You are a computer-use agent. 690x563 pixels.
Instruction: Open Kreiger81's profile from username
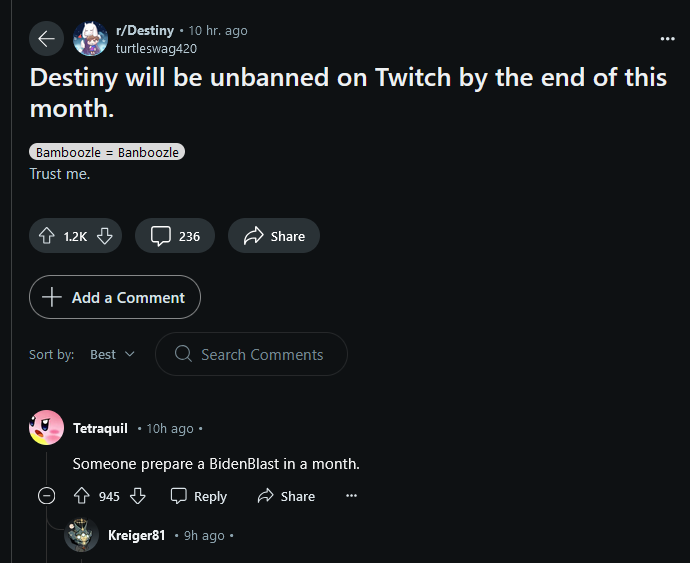click(x=136, y=535)
